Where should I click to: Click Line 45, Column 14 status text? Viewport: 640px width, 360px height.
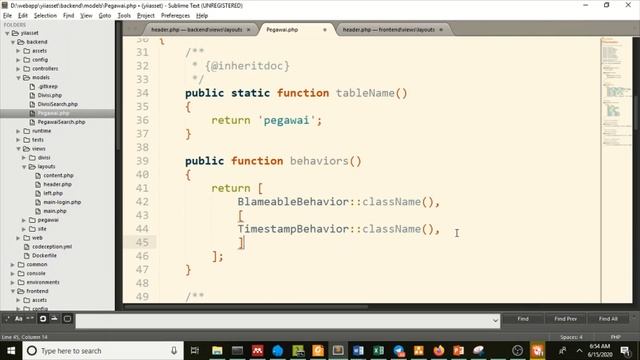[x=24, y=337]
